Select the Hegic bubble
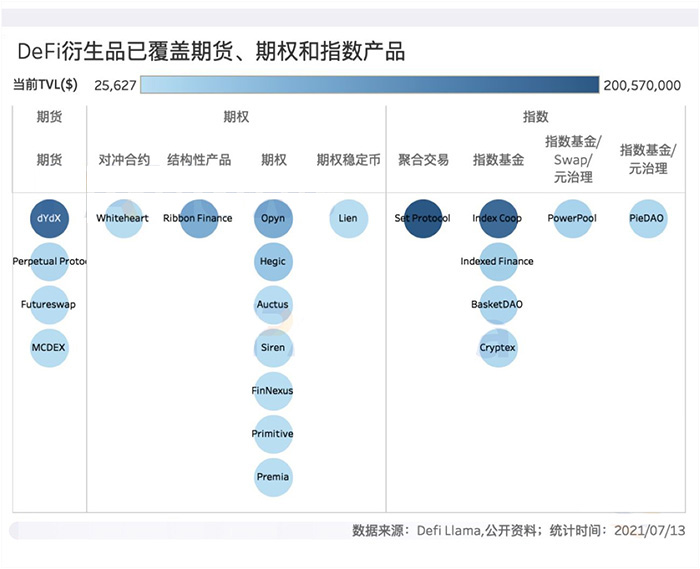The width and height of the screenshot is (700, 569). (x=274, y=262)
